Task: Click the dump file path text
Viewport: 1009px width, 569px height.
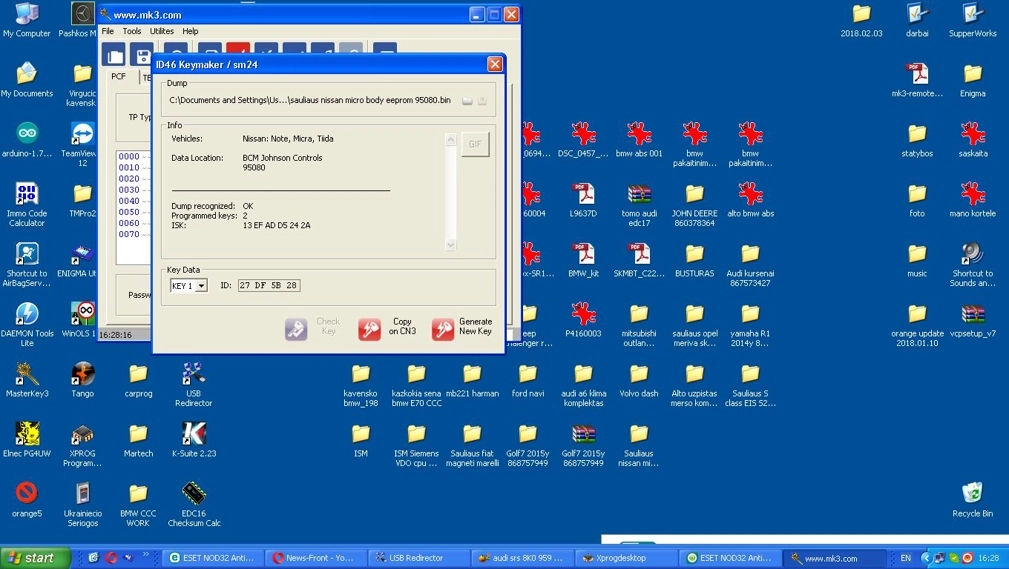Action: (x=310, y=100)
